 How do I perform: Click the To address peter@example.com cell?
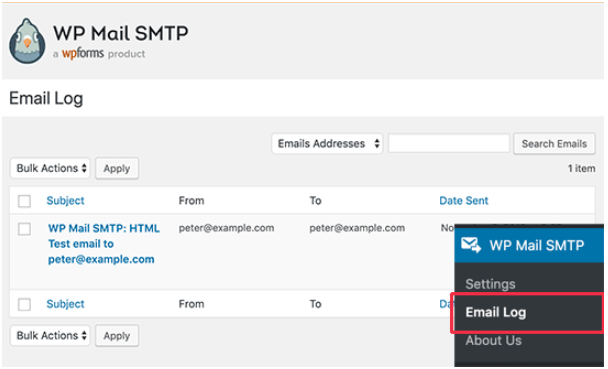tap(357, 228)
